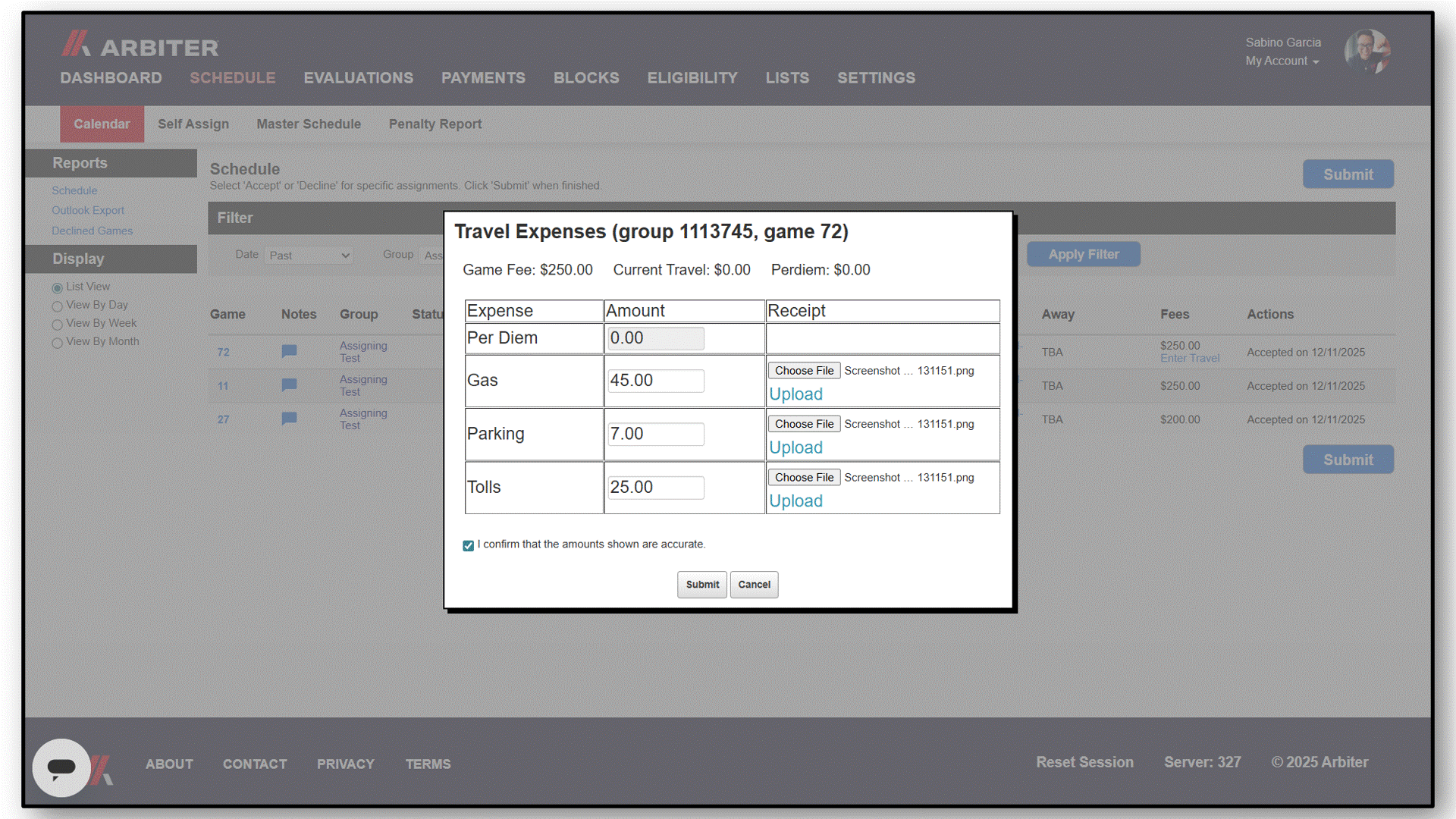Click the Tolls amount field

coord(656,488)
